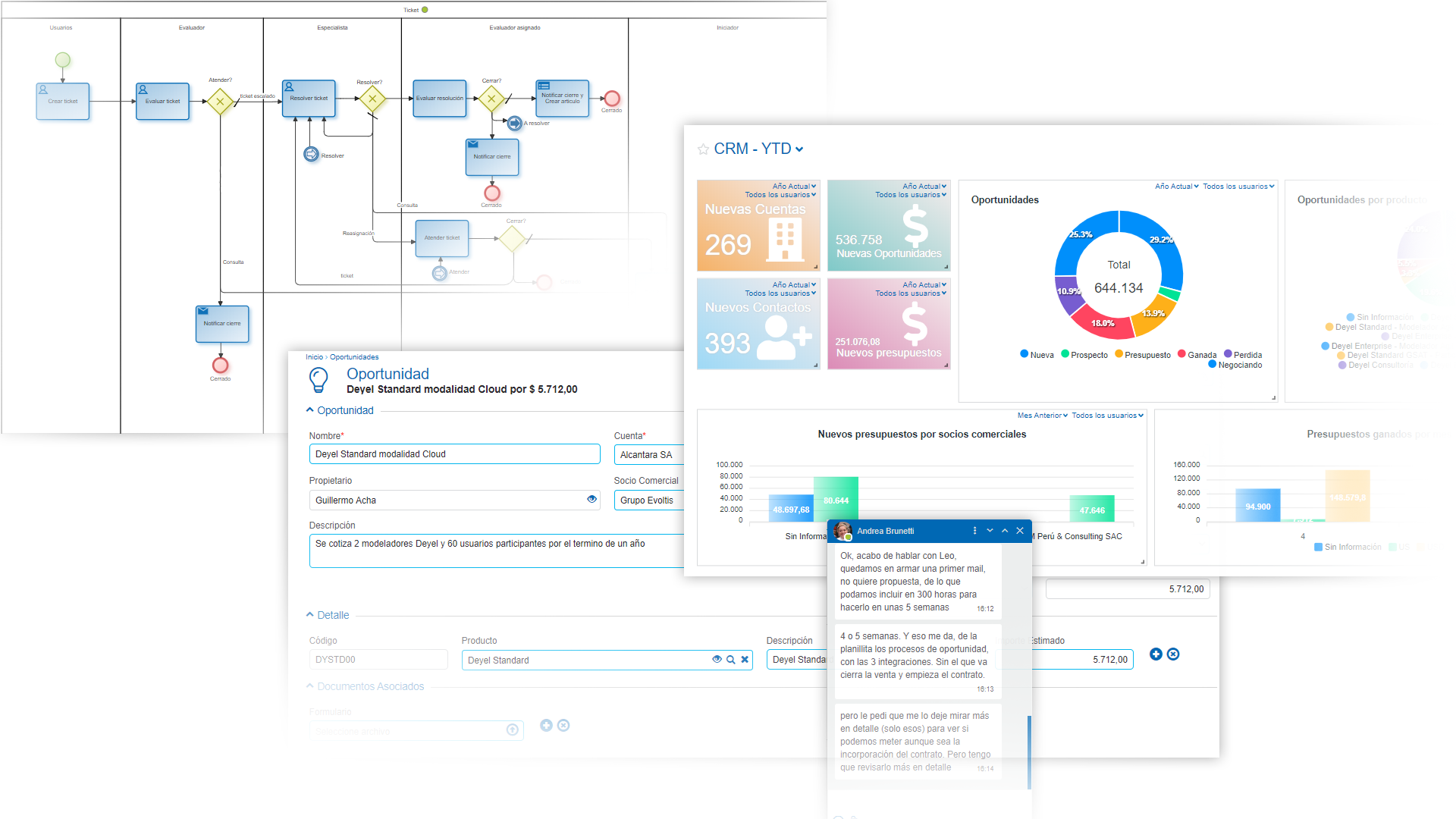1456x819 pixels.
Task: Select the Evaluar resolución task node
Action: 440,99
